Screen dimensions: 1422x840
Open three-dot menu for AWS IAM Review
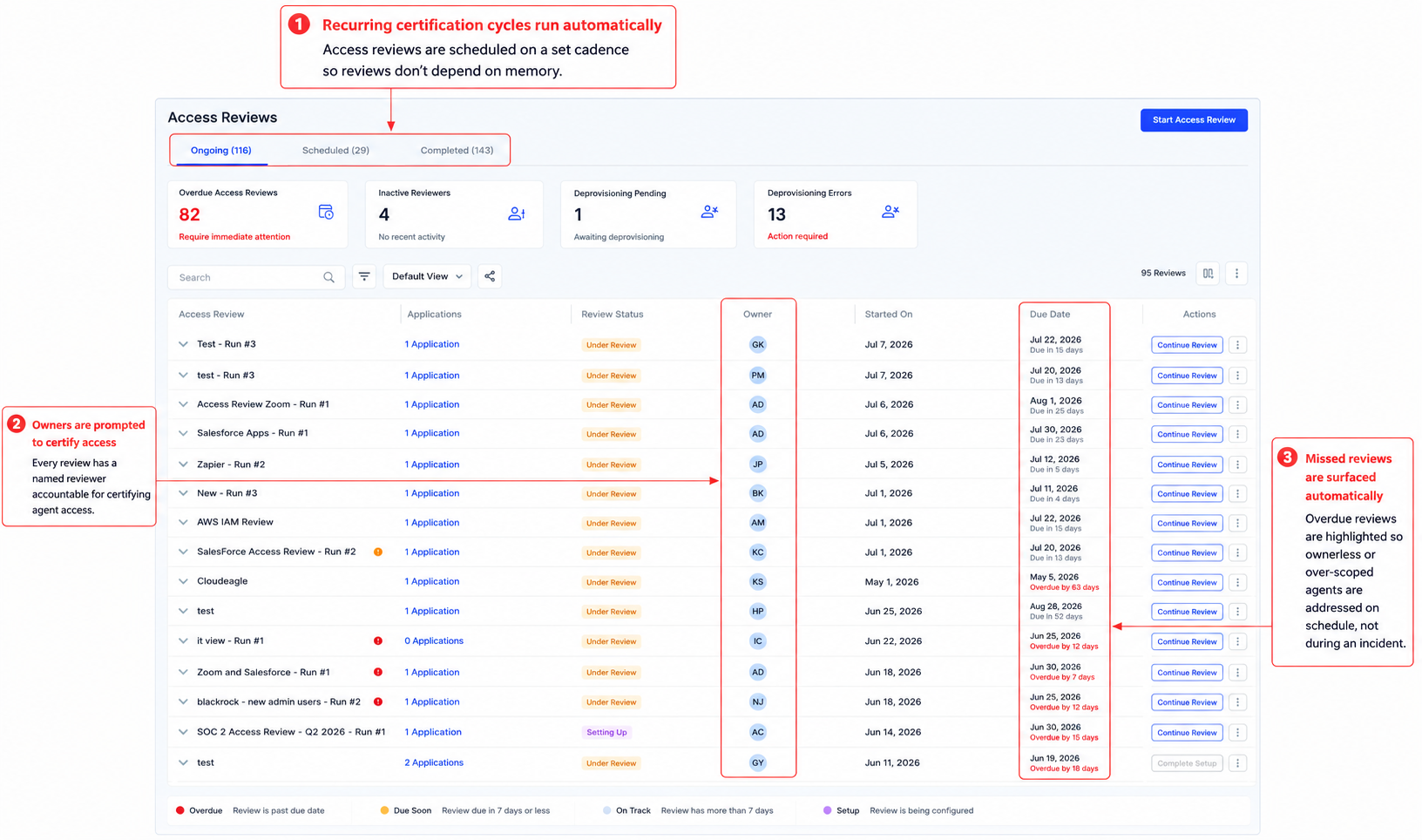click(x=1237, y=523)
